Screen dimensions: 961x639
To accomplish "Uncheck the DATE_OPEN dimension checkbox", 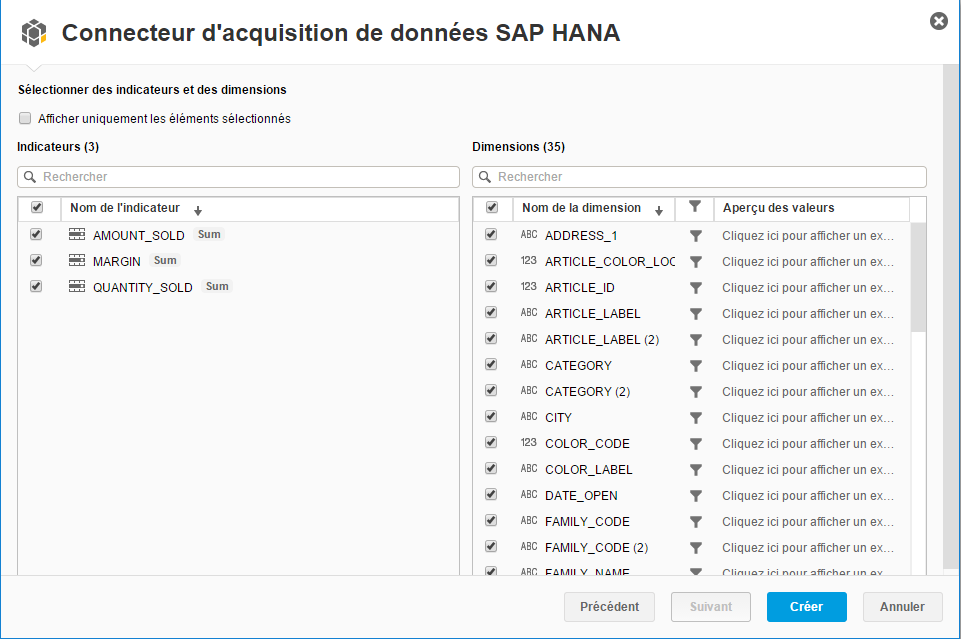I will tap(491, 494).
